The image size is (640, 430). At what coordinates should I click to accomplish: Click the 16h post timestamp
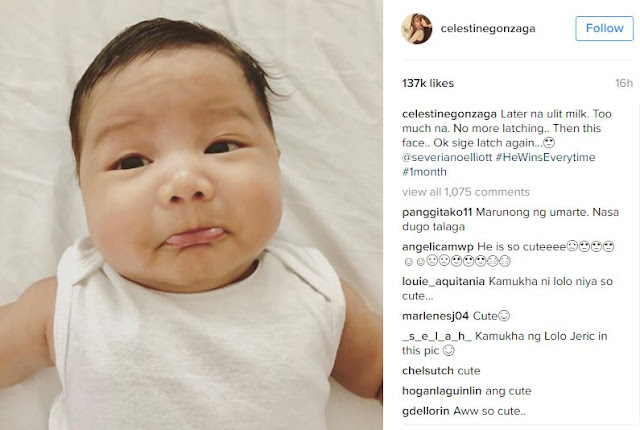[x=624, y=83]
